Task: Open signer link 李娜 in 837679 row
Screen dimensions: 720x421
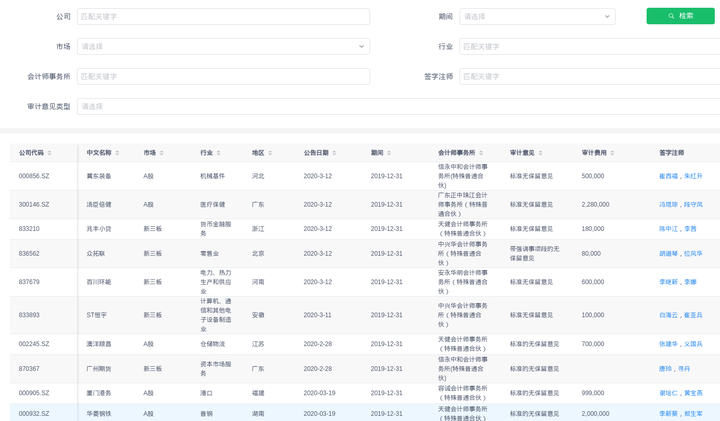Action: (690, 282)
